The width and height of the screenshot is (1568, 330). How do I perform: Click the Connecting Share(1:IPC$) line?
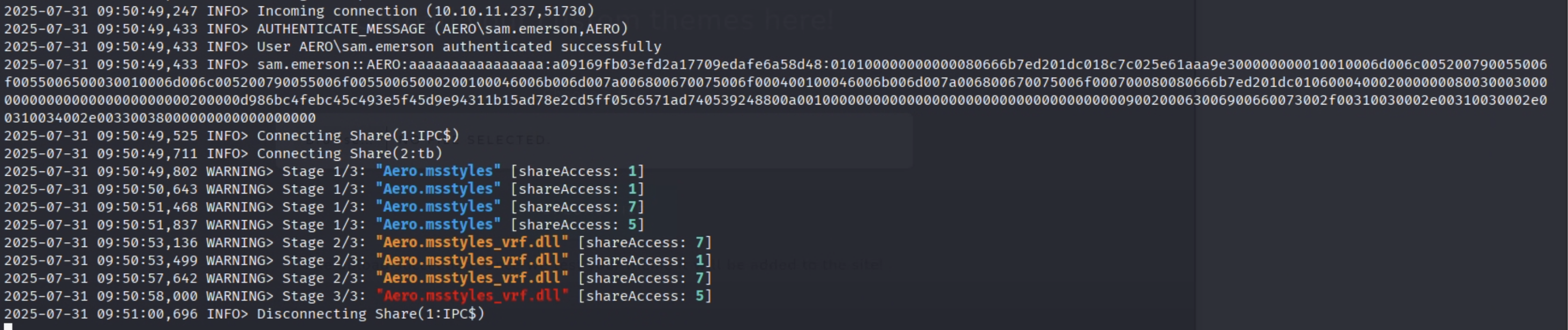click(231, 135)
